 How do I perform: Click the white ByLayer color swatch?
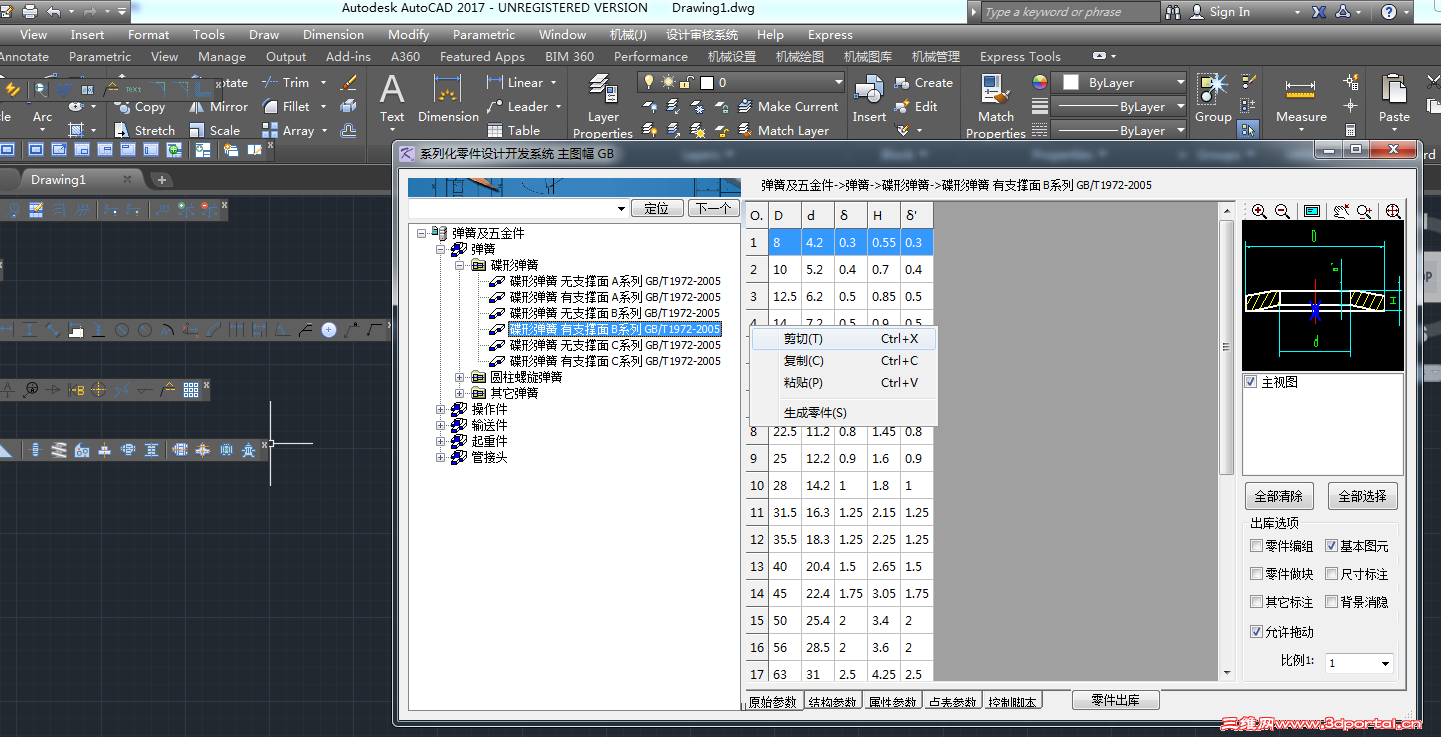pyautogui.click(x=1070, y=82)
